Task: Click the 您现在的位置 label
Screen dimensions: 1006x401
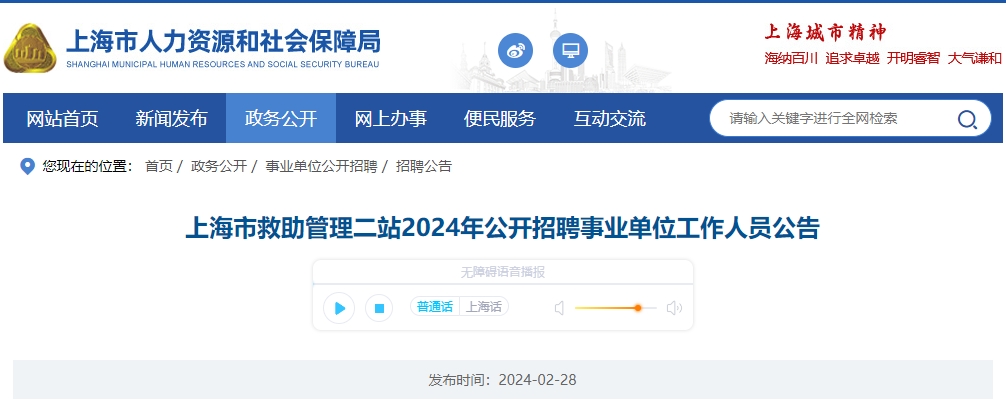Action: [87, 166]
